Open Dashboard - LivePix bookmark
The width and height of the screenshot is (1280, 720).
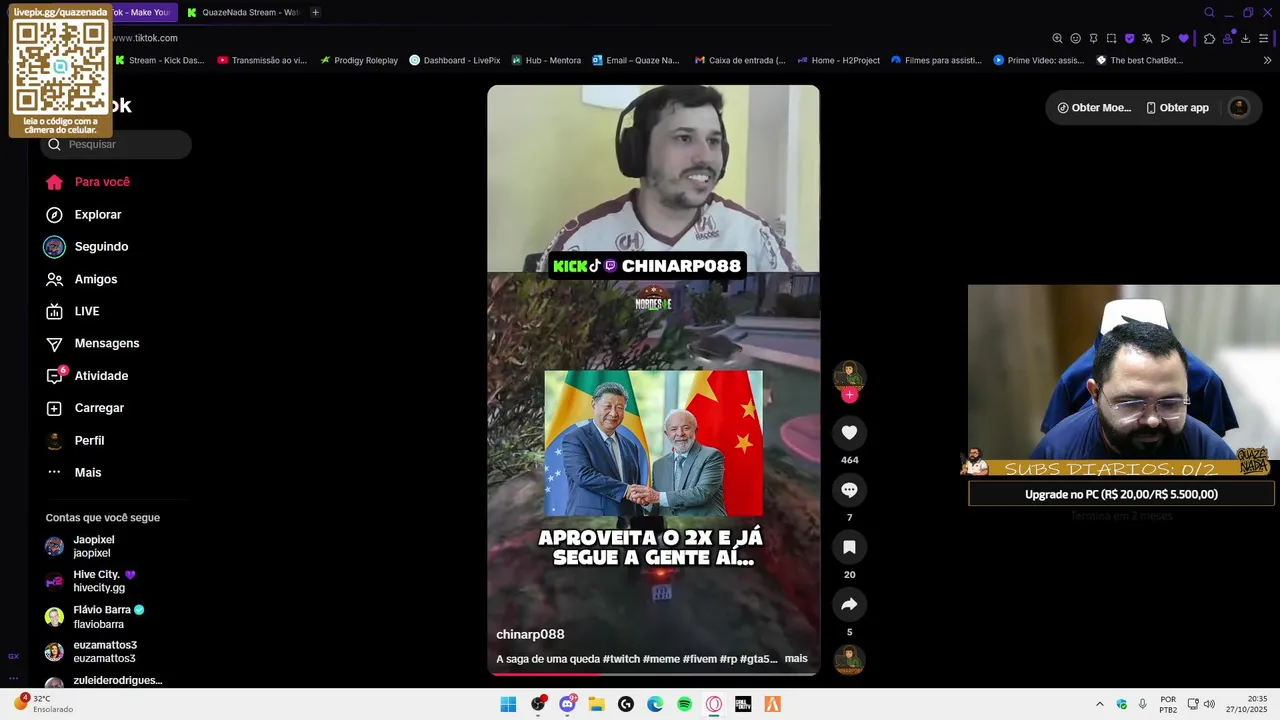pos(455,60)
